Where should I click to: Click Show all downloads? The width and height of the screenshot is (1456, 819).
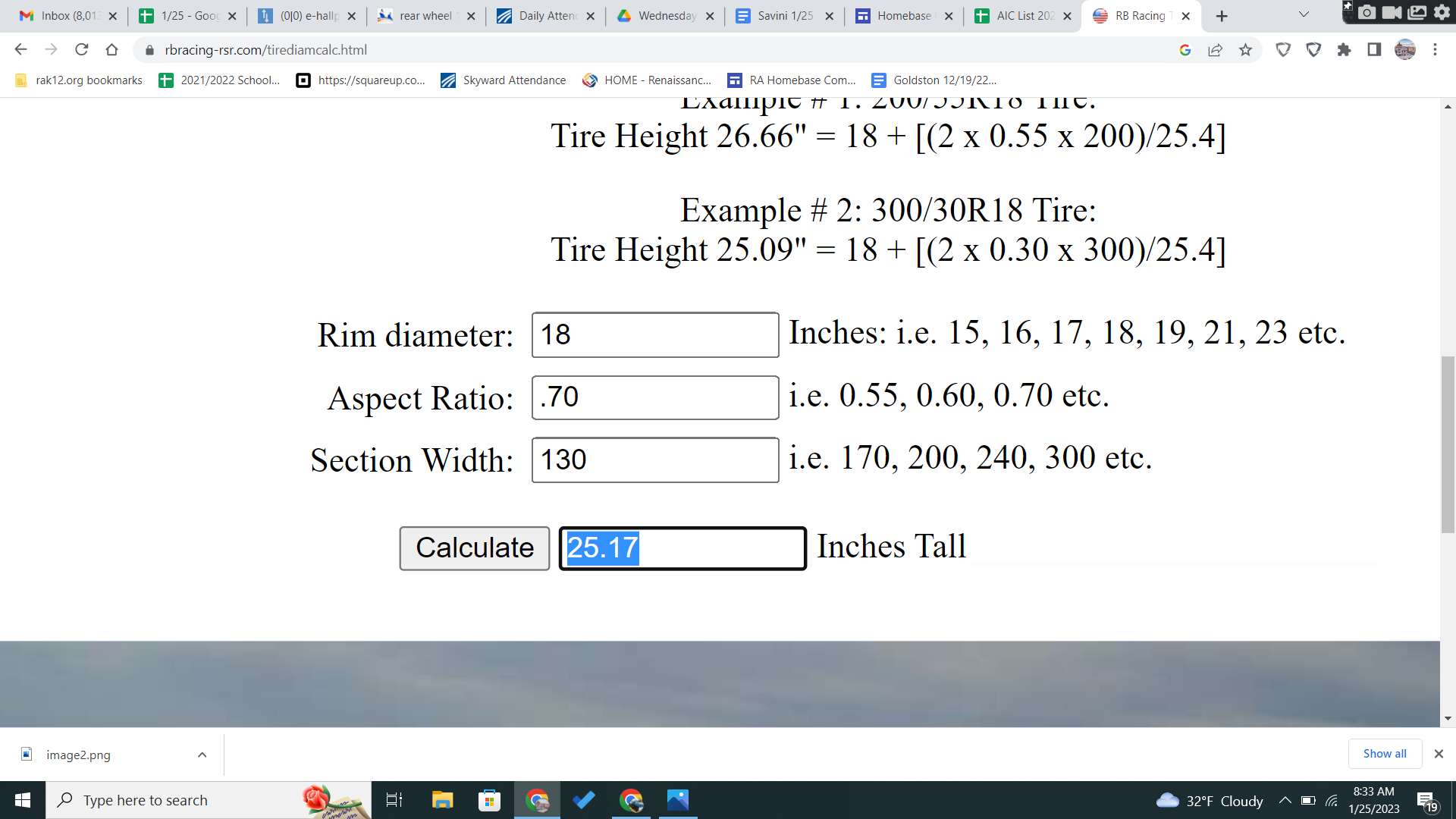(1384, 754)
